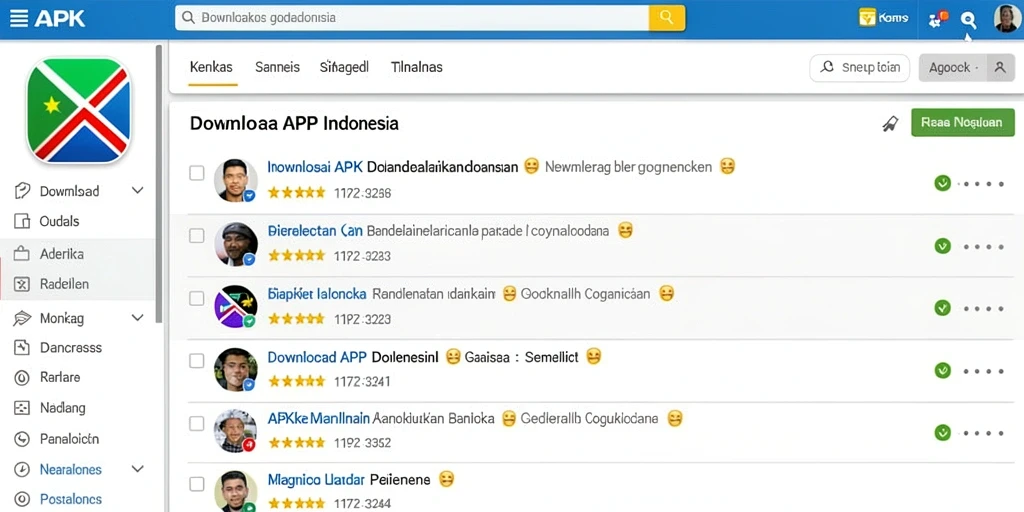Click the flag app logo in sidebar
The image size is (1024, 512).
pos(78,110)
